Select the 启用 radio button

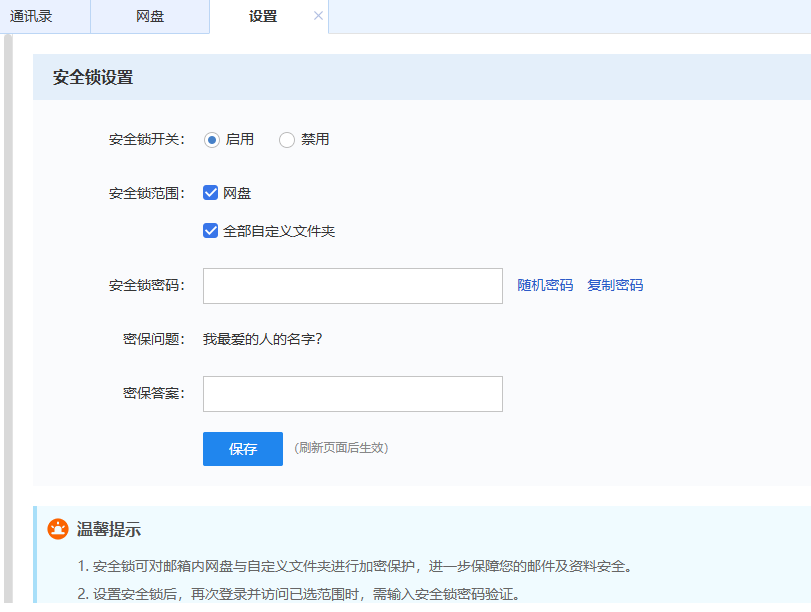coord(212,140)
